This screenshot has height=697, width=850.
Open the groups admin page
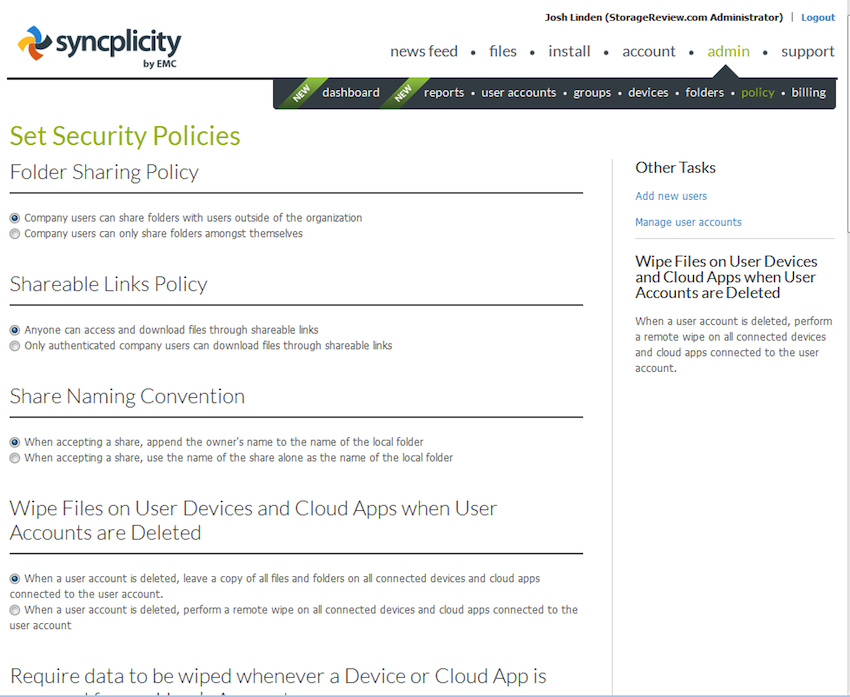[x=592, y=93]
